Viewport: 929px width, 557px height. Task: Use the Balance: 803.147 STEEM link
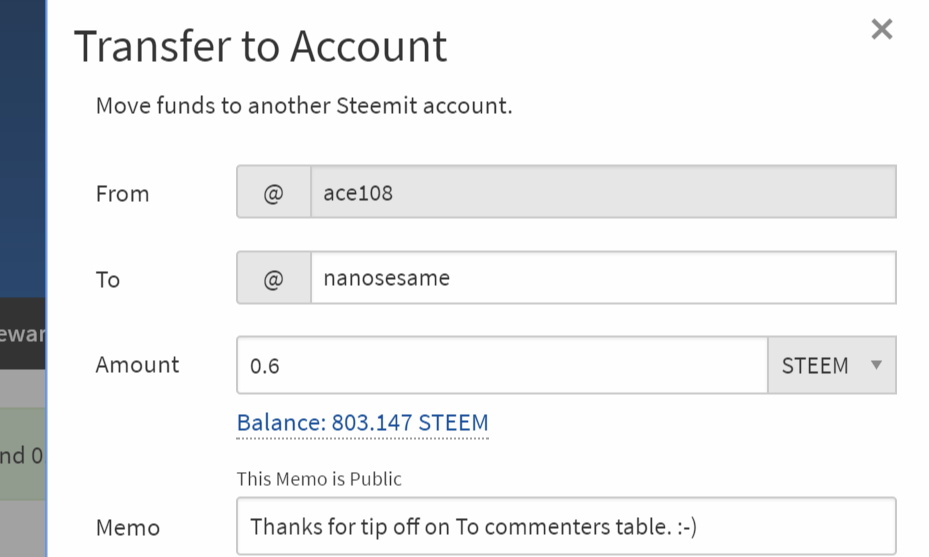[x=362, y=423]
